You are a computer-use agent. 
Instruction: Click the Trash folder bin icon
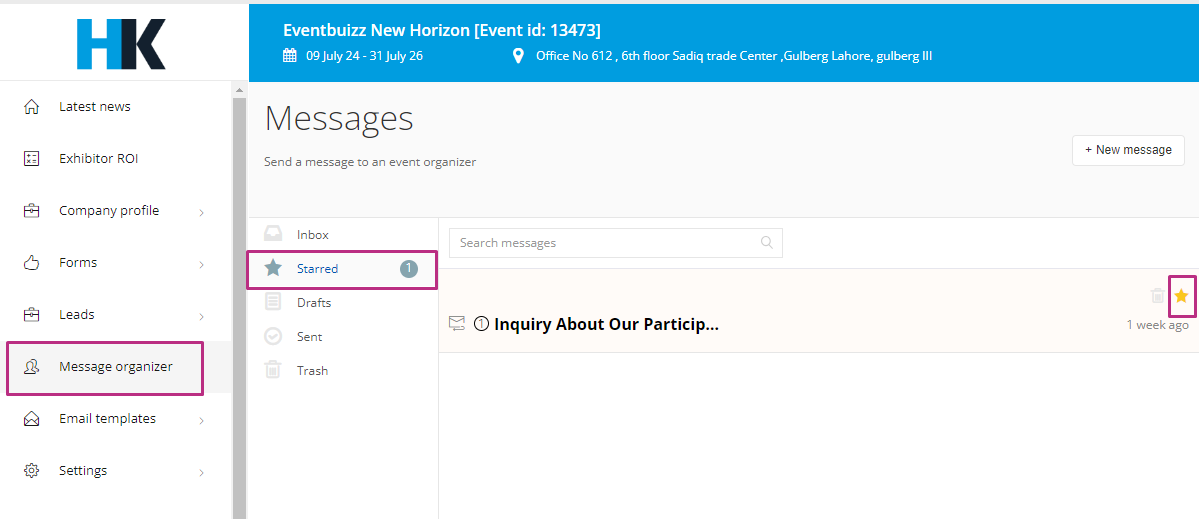point(272,370)
